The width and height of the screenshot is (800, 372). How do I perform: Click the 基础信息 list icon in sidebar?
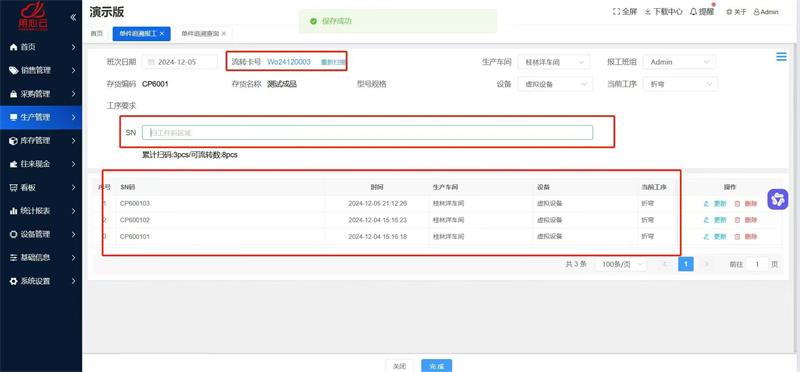(x=14, y=258)
